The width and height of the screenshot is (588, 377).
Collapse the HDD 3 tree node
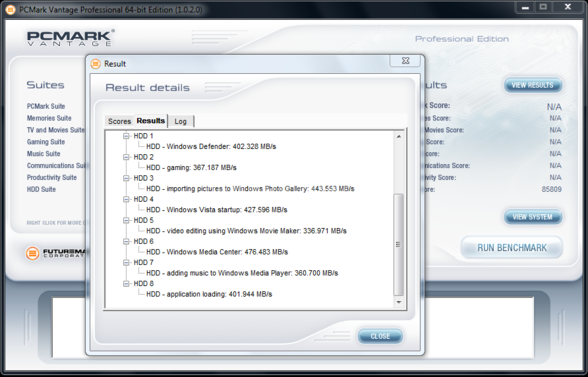pyautogui.click(x=126, y=178)
